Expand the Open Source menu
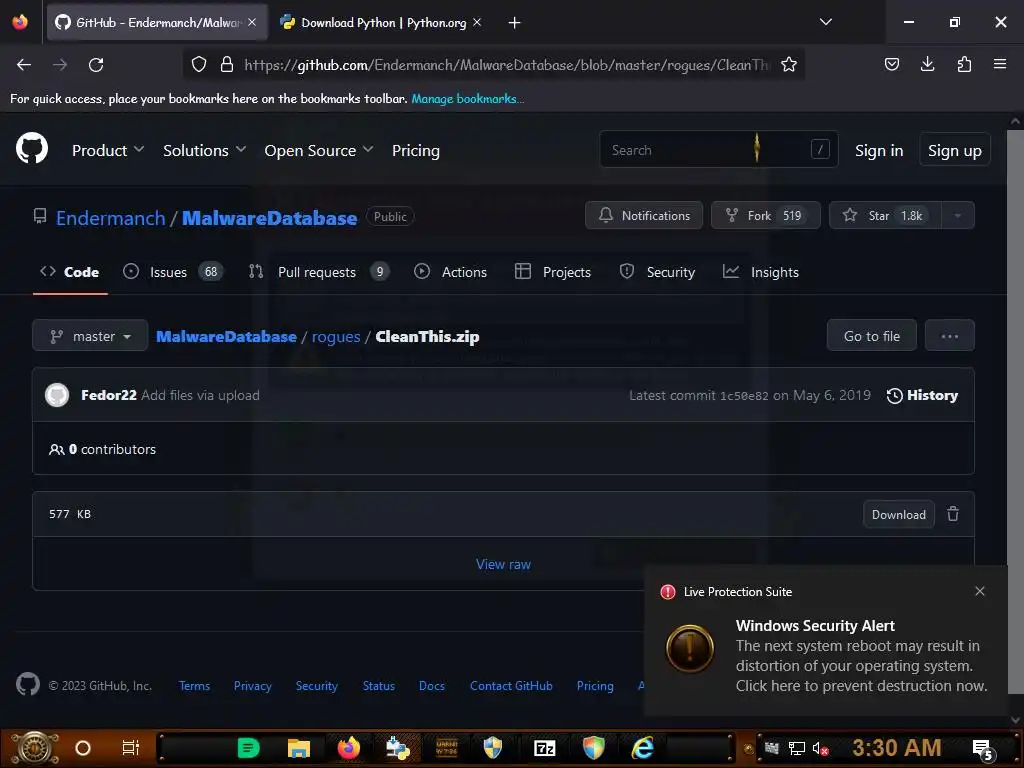 point(319,151)
